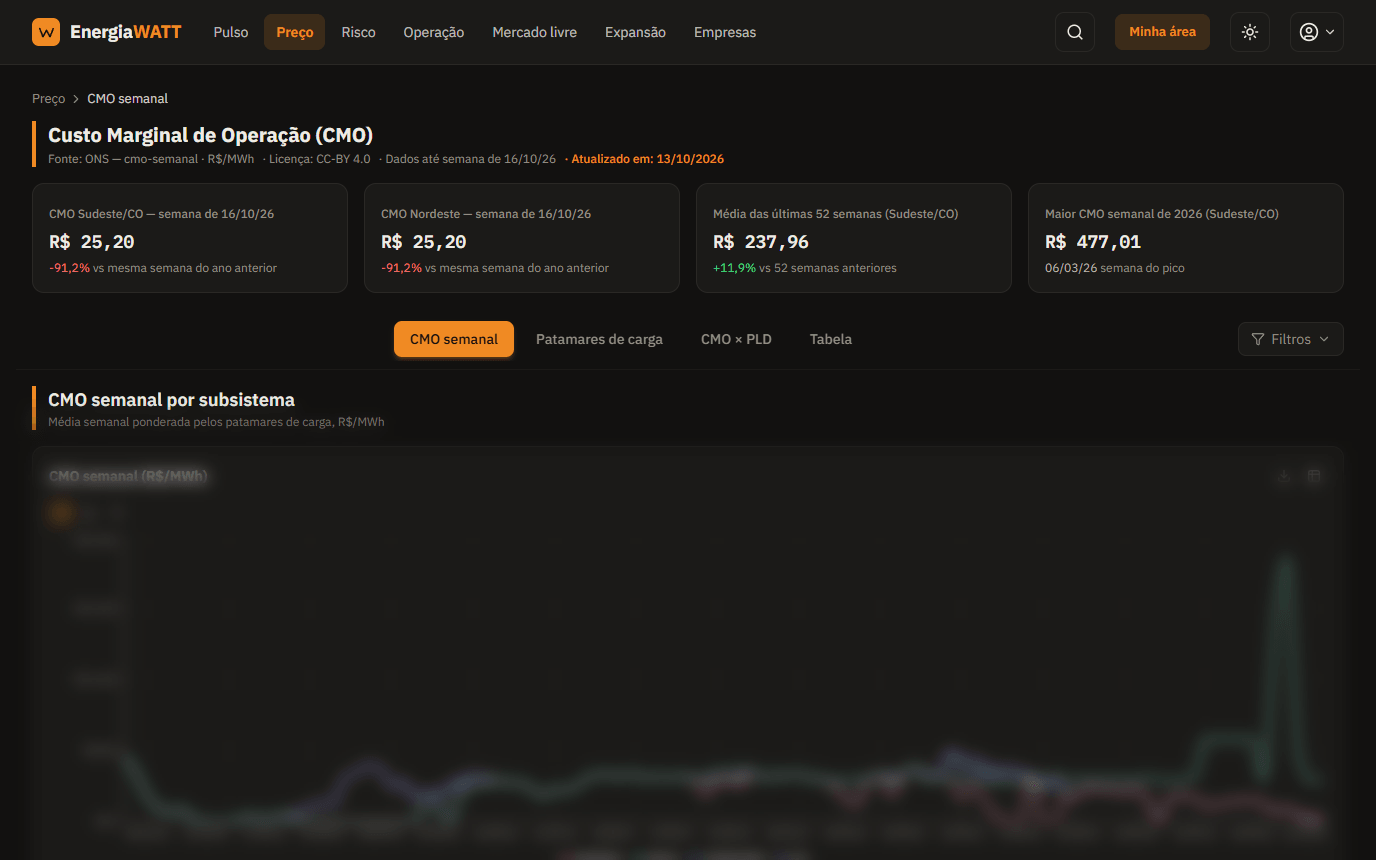
Task: Open the user account dropdown menu
Action: (x=1317, y=32)
